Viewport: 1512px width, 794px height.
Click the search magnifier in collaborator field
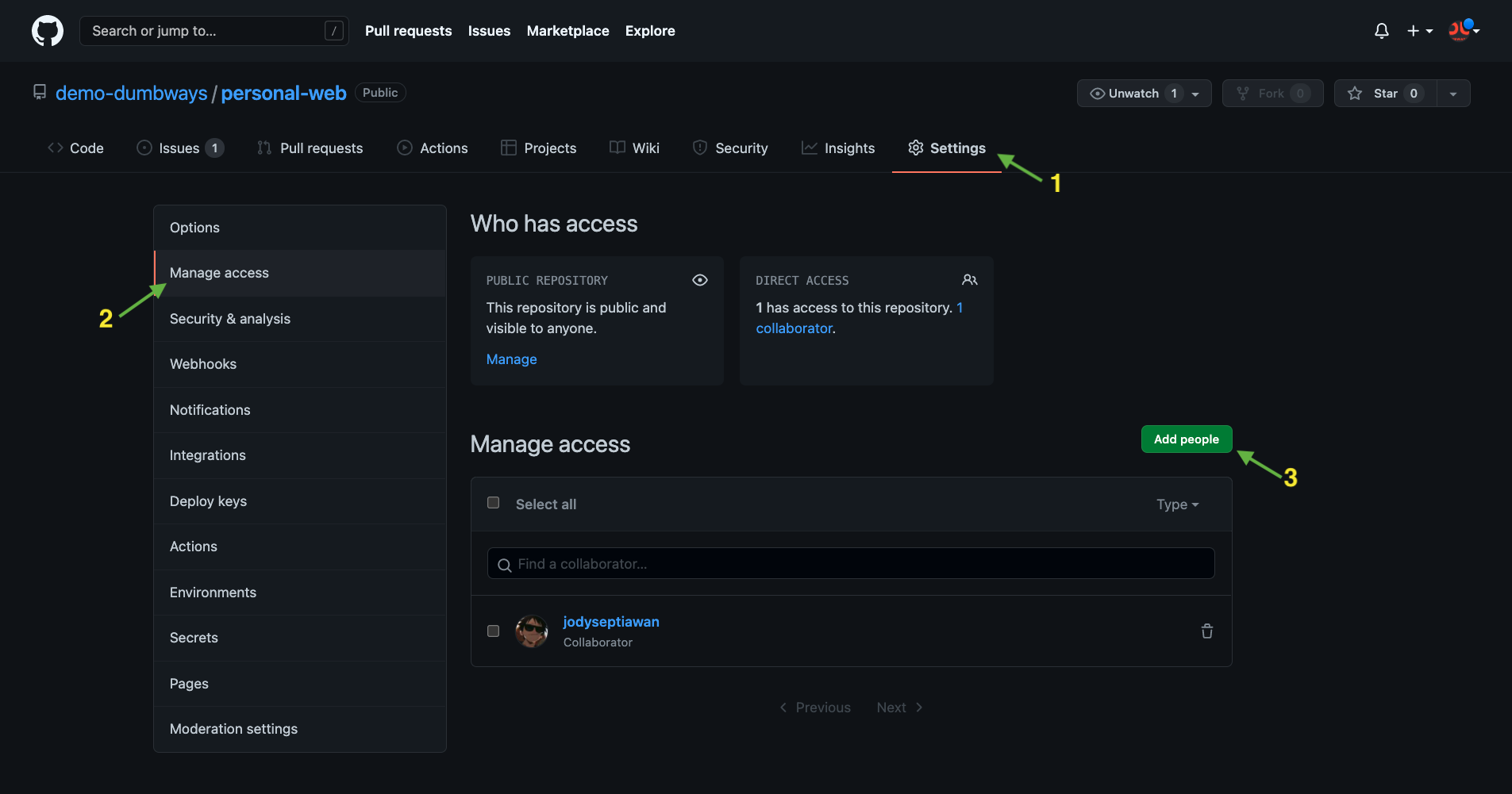(x=504, y=565)
